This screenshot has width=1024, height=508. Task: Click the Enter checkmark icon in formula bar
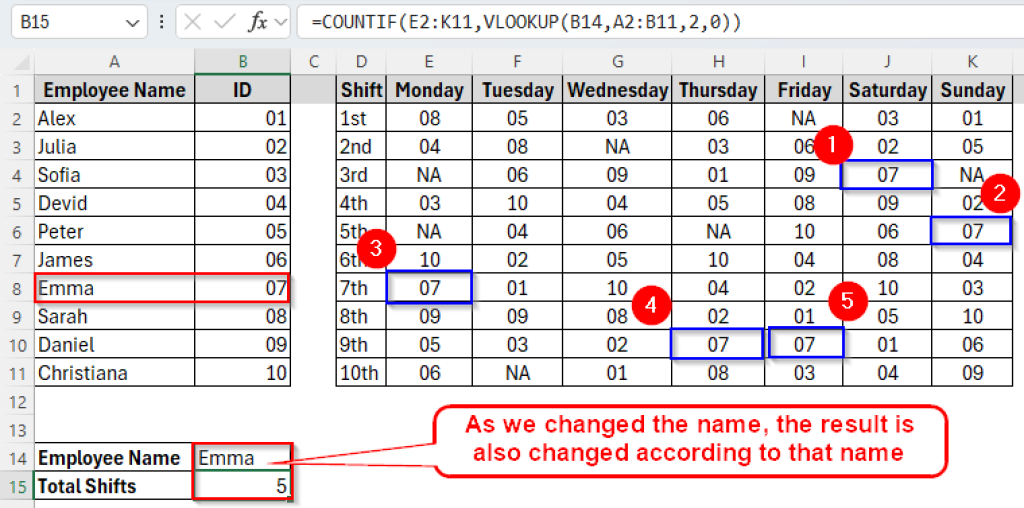(x=224, y=22)
